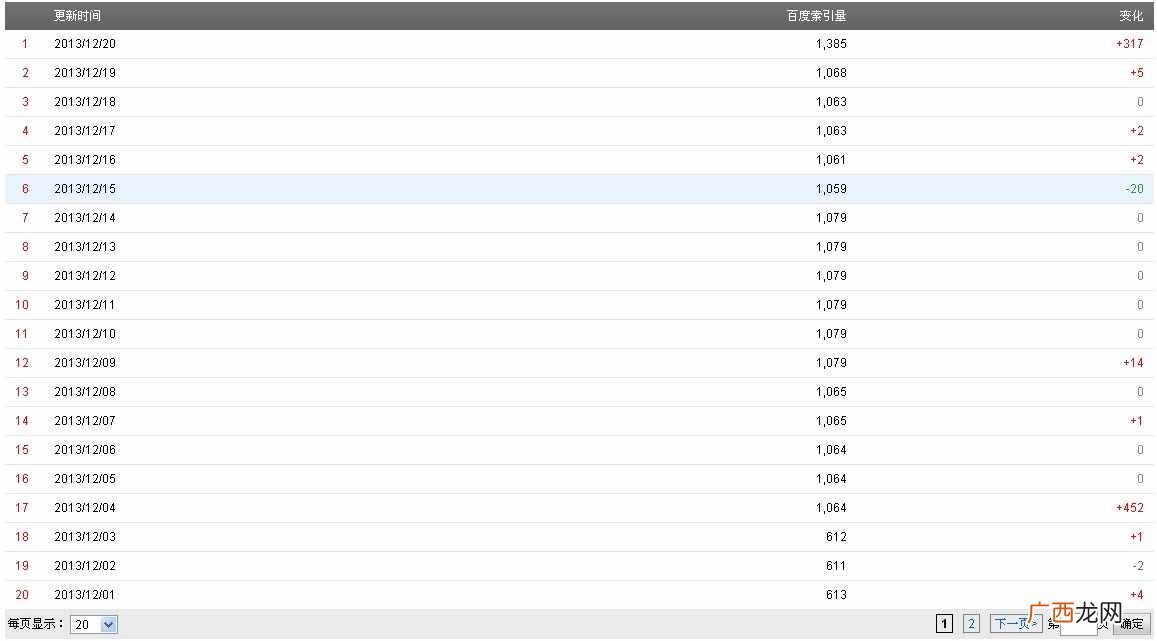Select the date 2013/12/07

[x=85, y=420]
